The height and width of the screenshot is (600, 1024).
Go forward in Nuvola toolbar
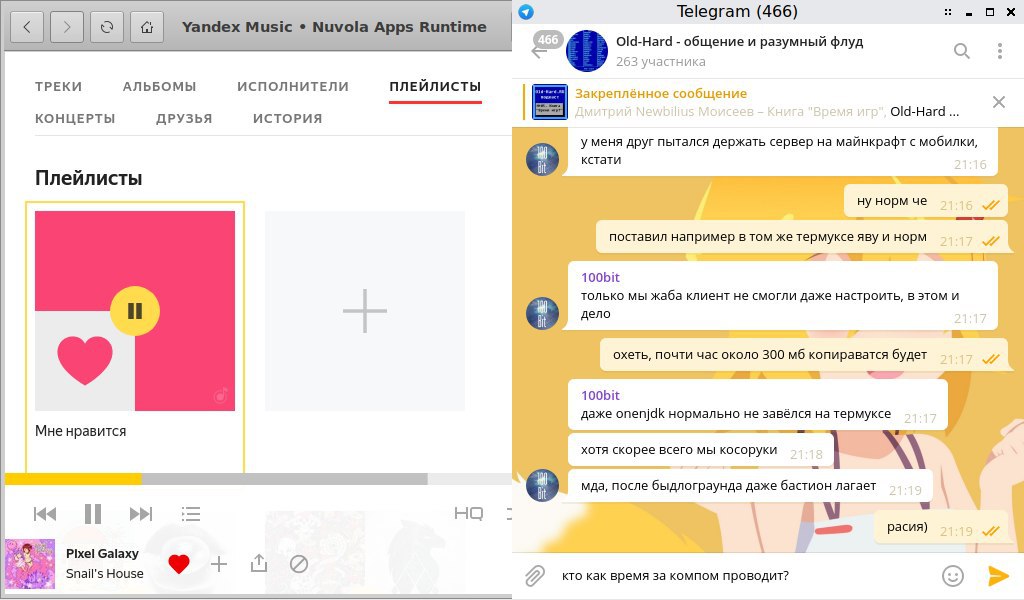67,27
